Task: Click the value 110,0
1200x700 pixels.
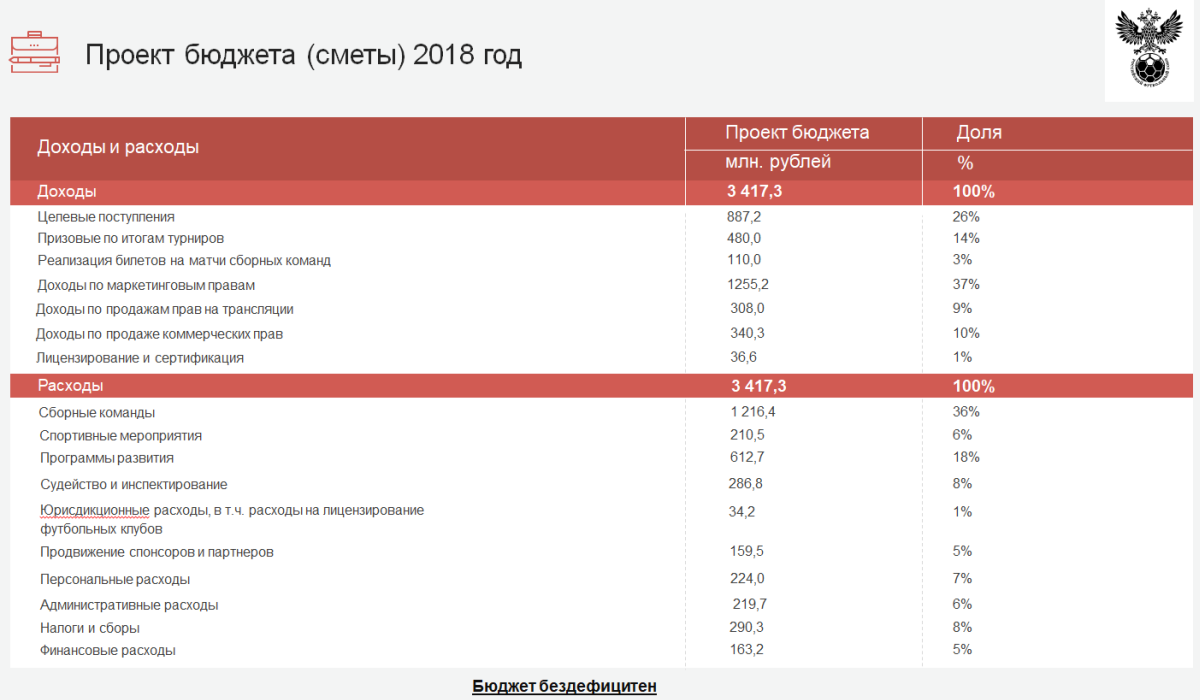Action: [744, 260]
